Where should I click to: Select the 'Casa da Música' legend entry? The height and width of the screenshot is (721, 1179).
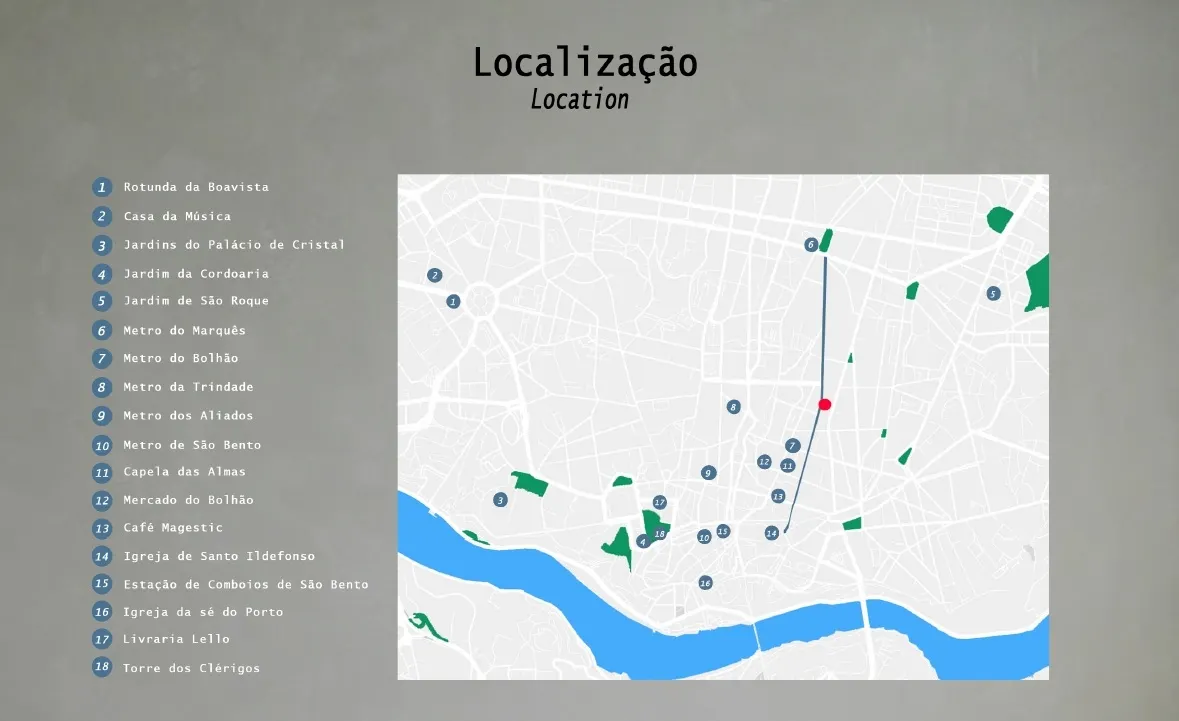177,216
